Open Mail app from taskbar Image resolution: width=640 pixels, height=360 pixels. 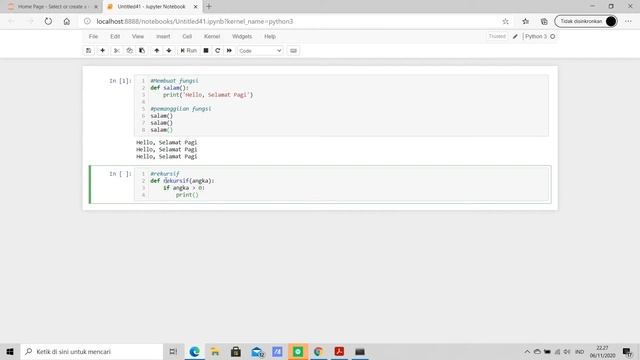tap(257, 351)
